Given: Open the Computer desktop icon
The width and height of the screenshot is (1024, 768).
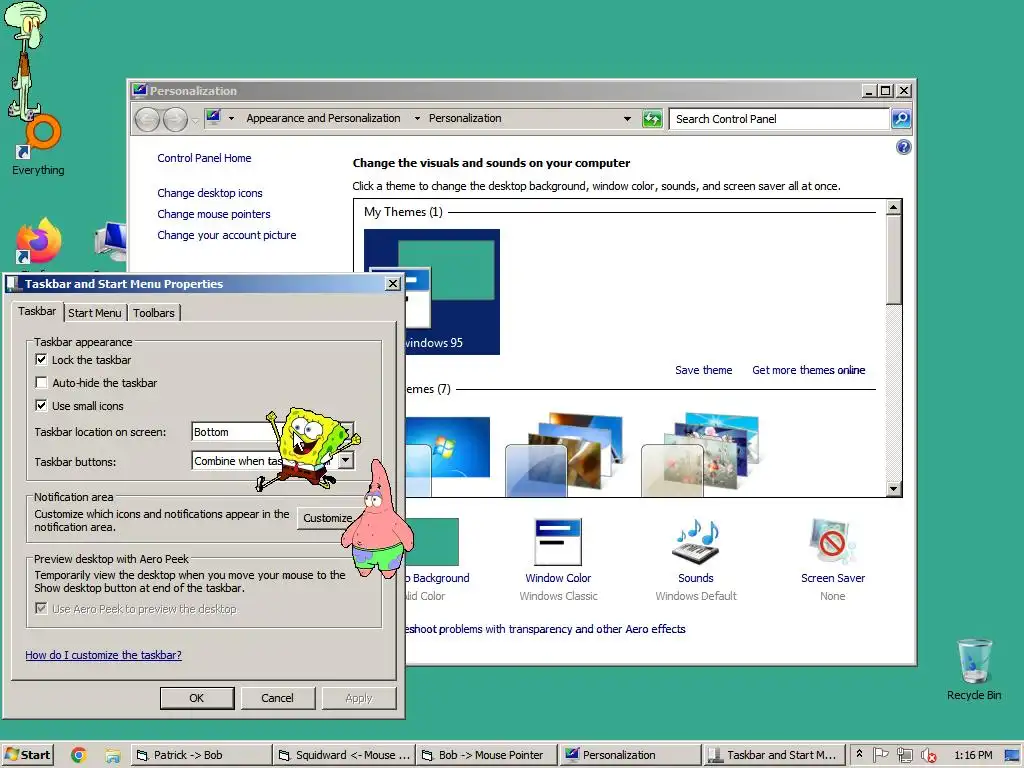Looking at the screenshot, I should (x=111, y=242).
